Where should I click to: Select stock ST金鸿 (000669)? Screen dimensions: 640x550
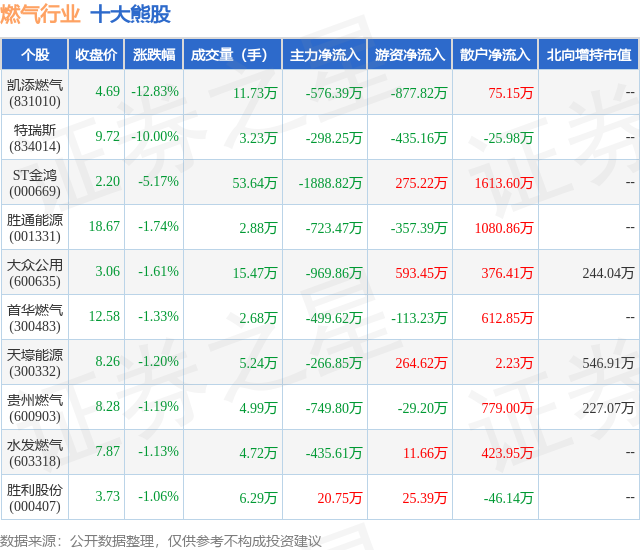(x=35, y=183)
